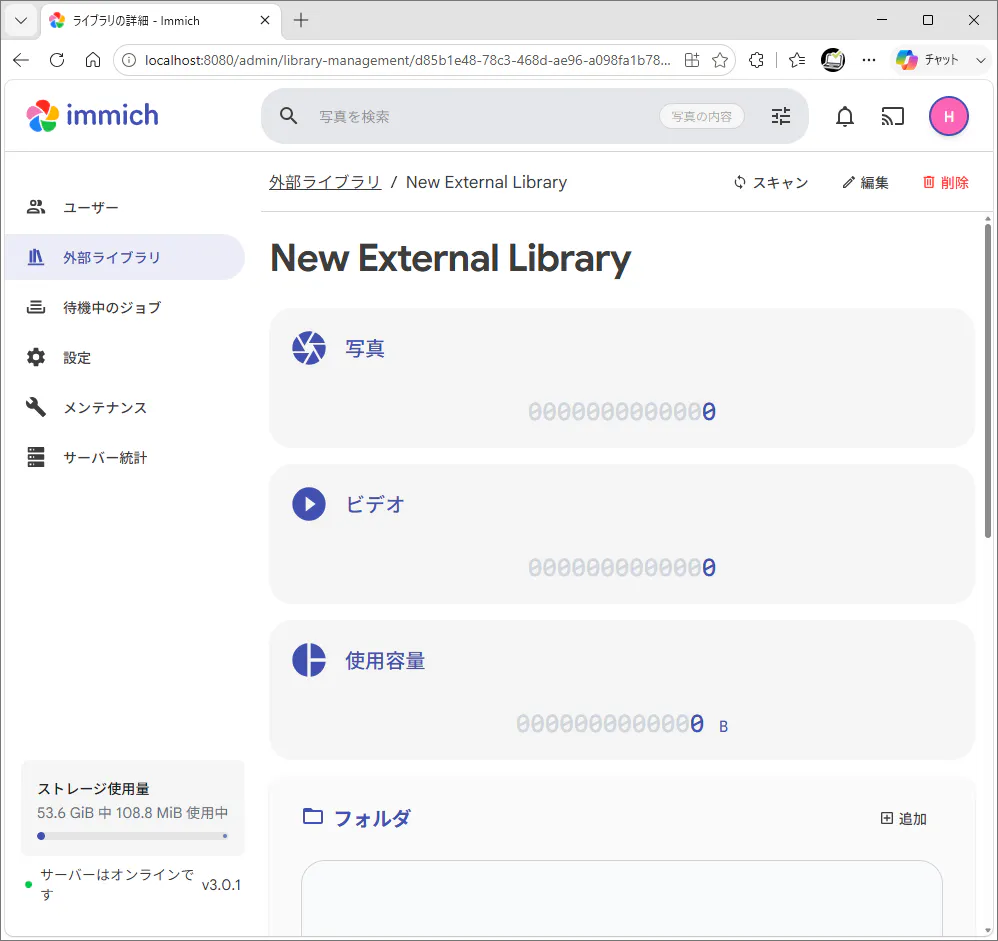Click the Immich logo

tap(92, 116)
